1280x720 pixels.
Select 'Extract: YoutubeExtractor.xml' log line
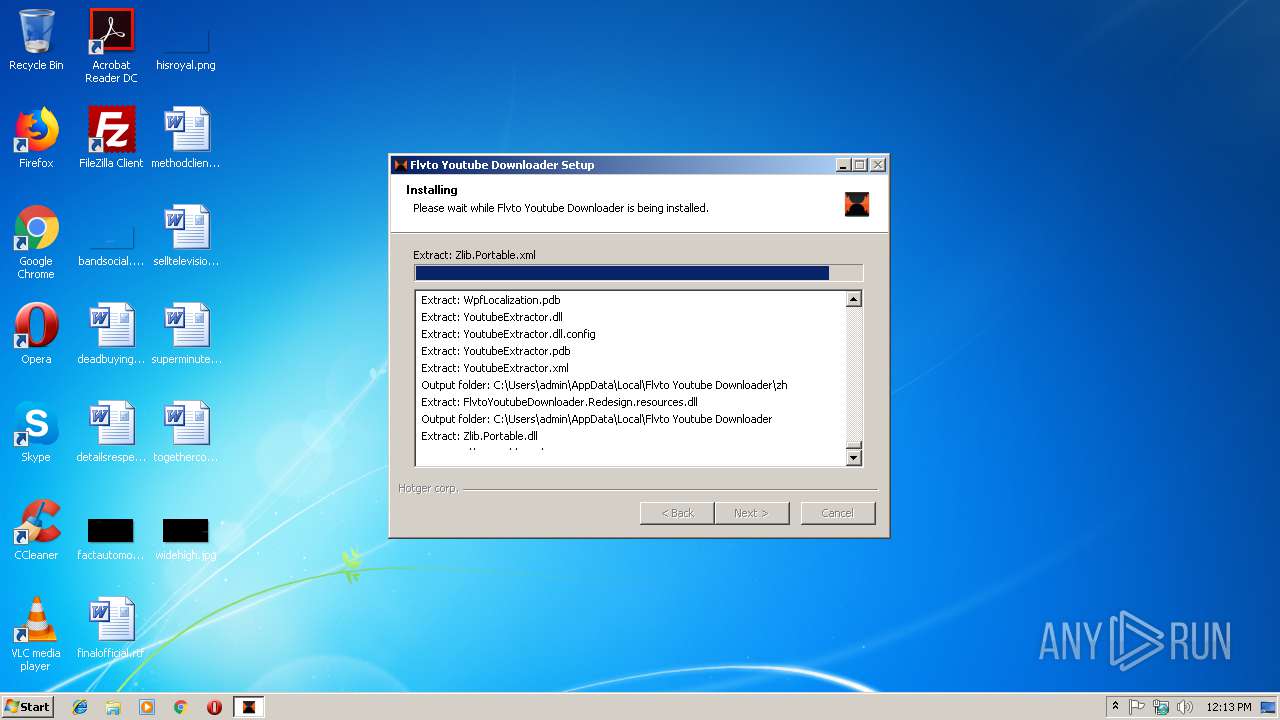click(x=494, y=368)
